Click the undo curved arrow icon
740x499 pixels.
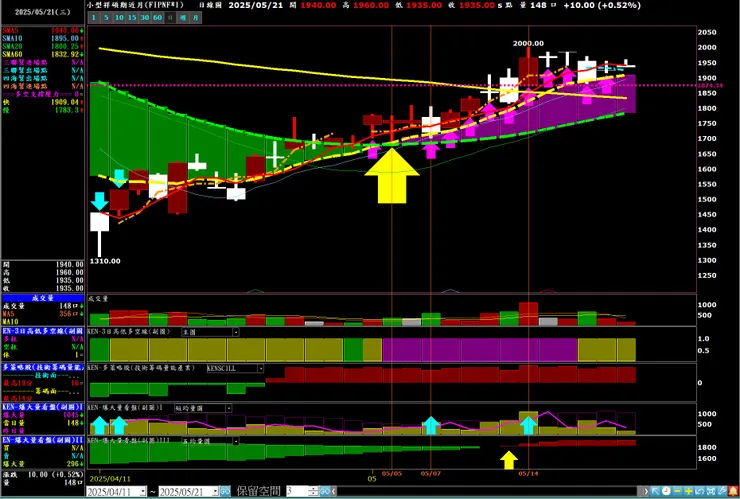(x=699, y=491)
